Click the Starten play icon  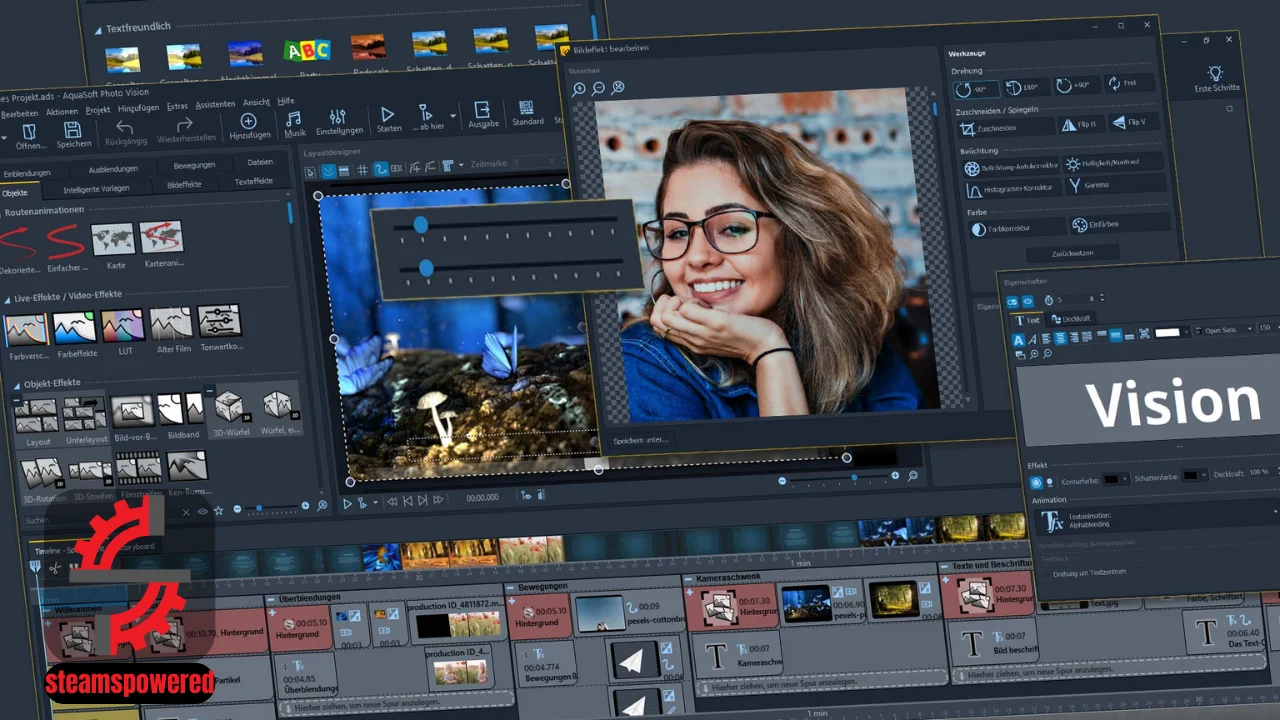tap(388, 114)
